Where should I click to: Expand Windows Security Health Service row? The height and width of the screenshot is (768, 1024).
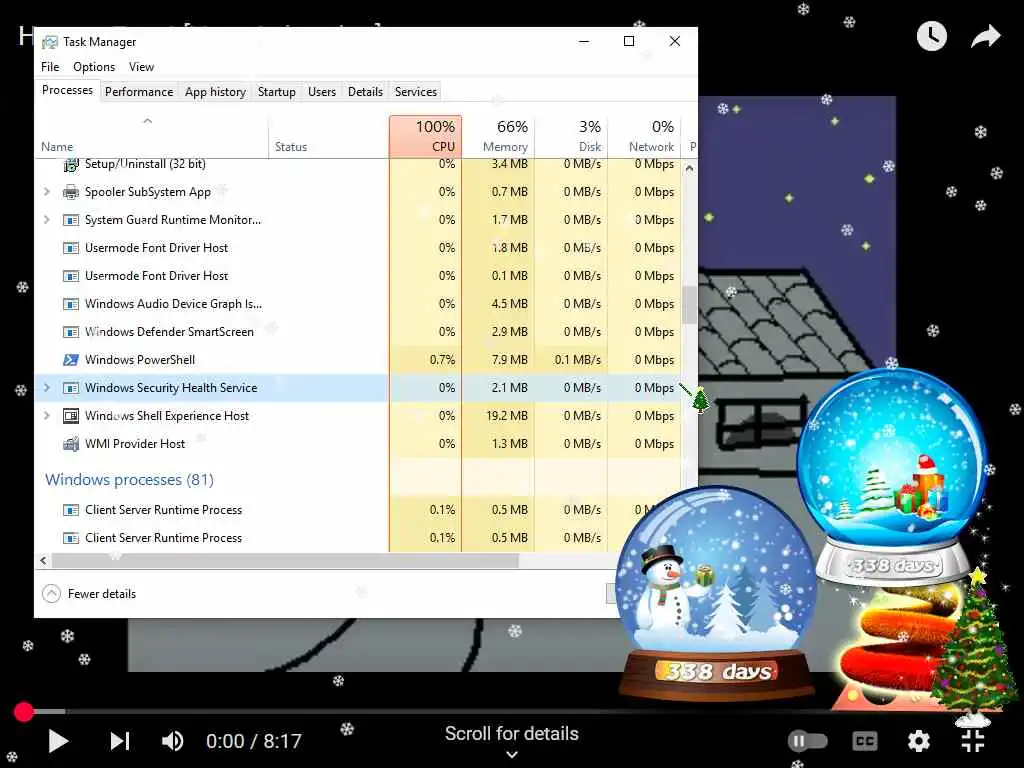[x=46, y=387]
